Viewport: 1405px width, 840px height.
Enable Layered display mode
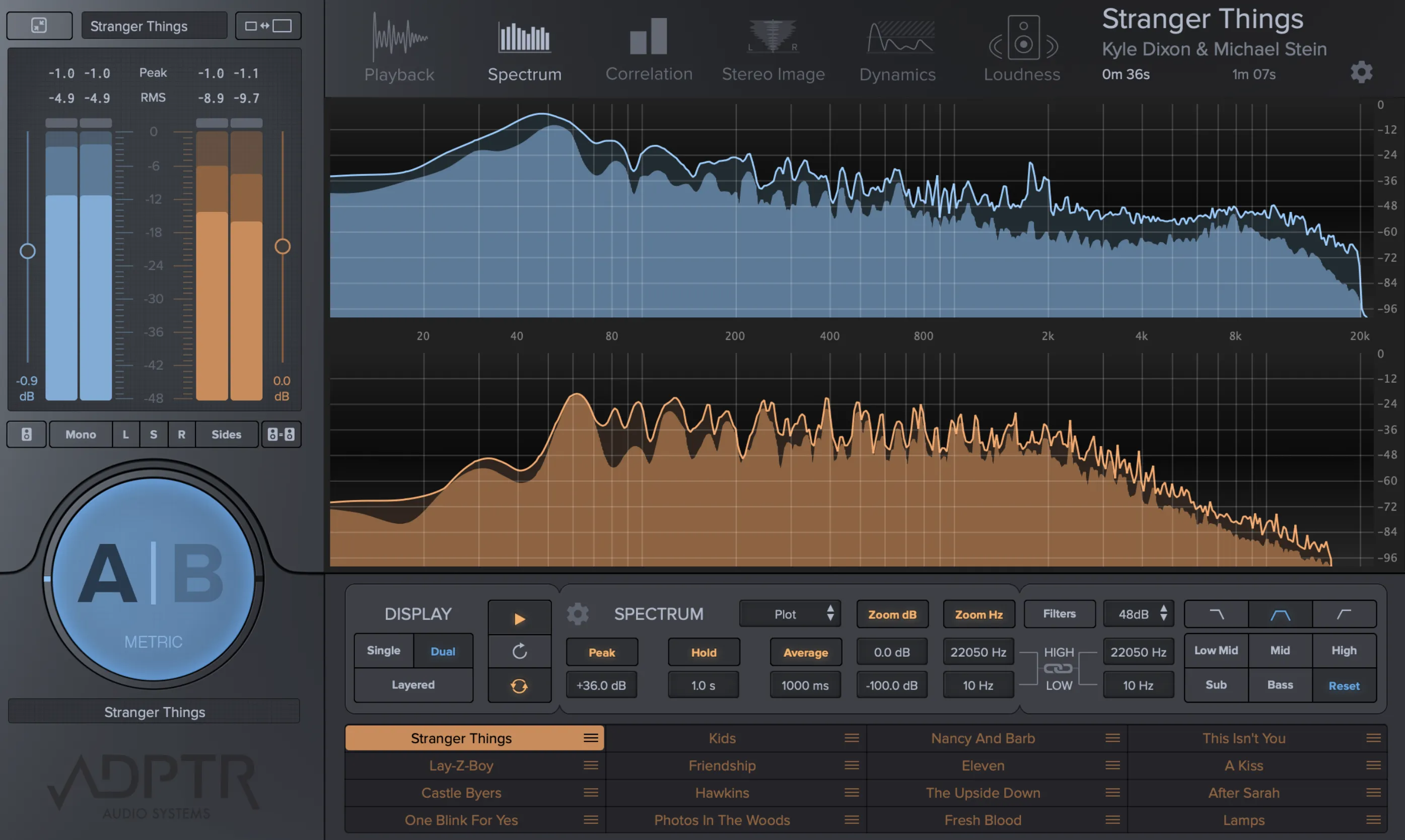(413, 685)
